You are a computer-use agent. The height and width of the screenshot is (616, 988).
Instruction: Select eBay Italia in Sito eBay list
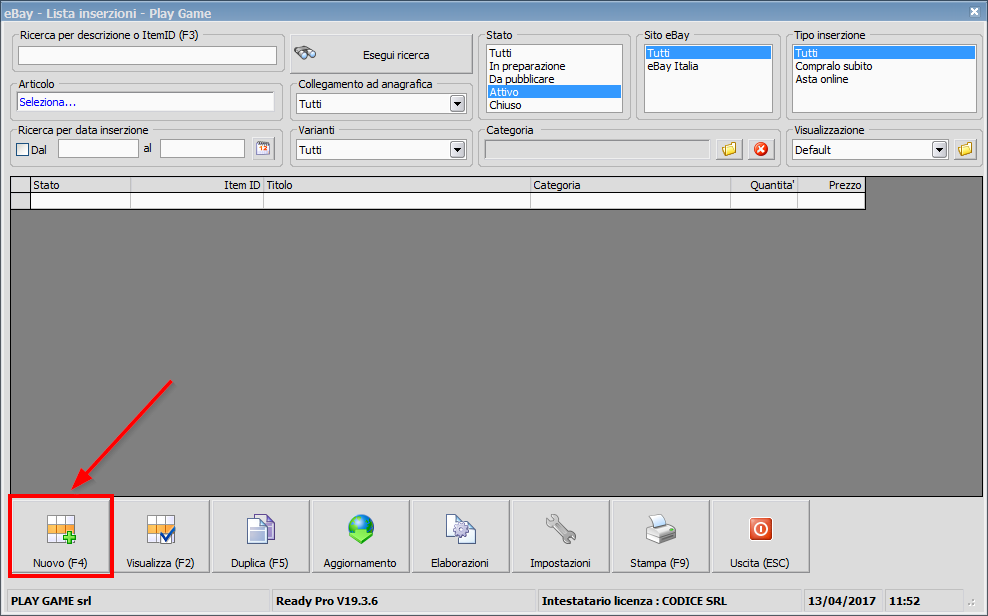pyautogui.click(x=708, y=66)
